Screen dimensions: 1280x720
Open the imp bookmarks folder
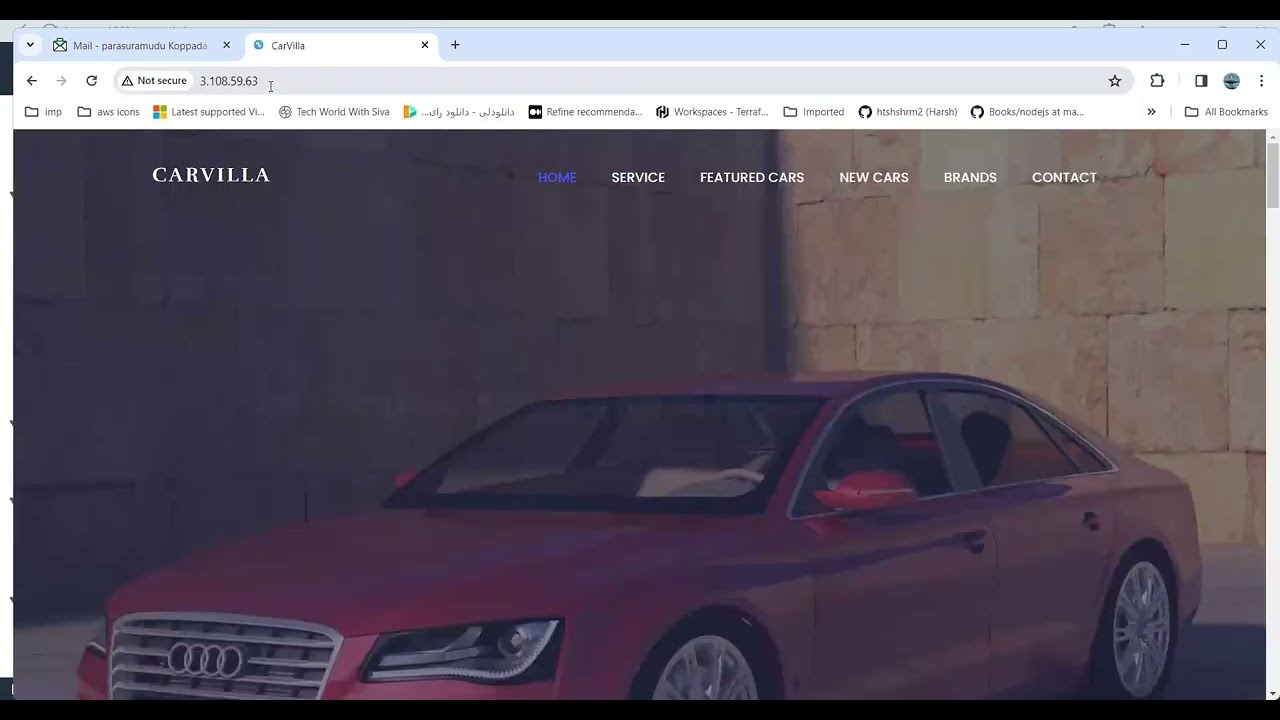[x=43, y=112]
